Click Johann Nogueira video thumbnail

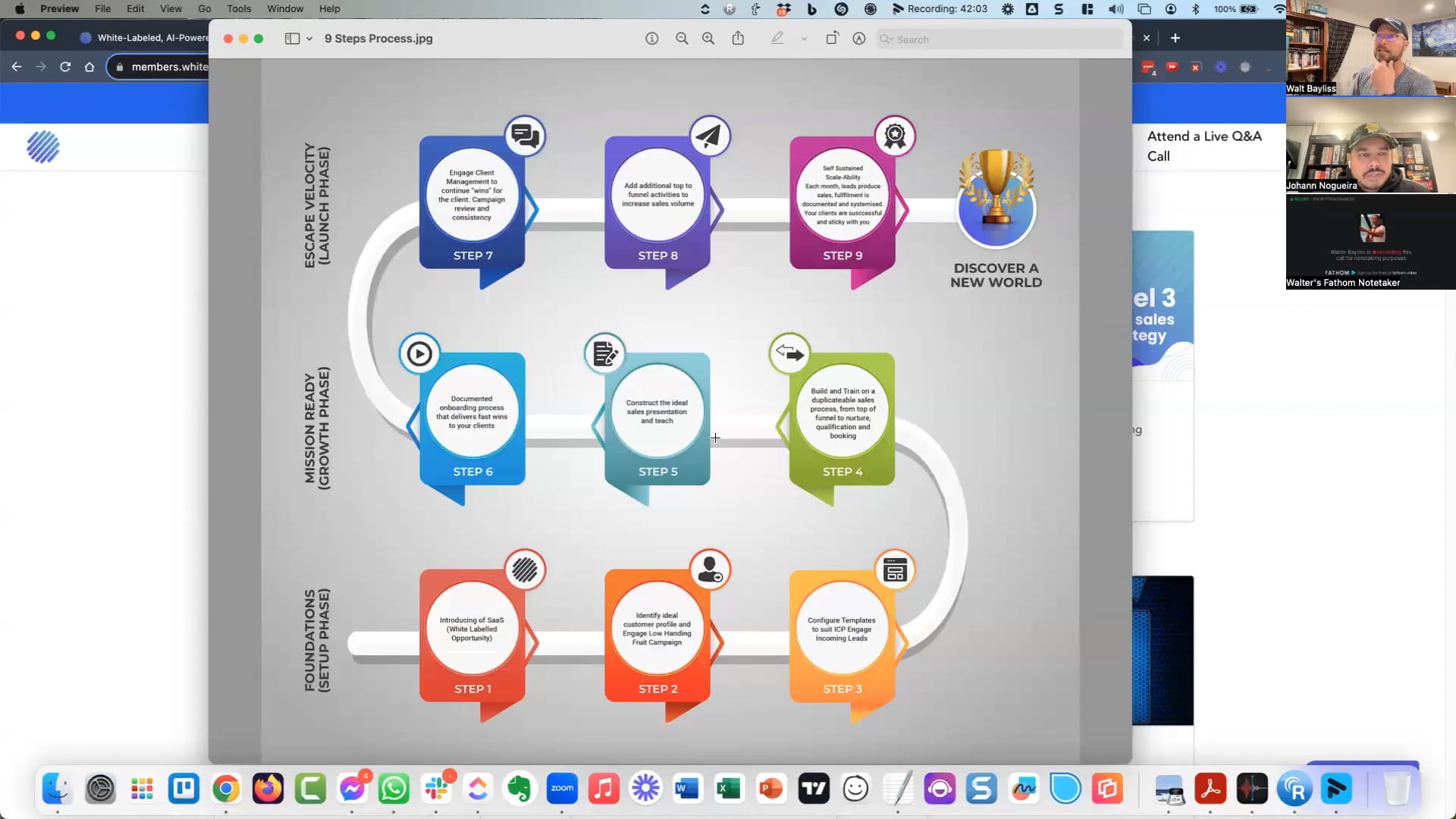pyautogui.click(x=1370, y=145)
